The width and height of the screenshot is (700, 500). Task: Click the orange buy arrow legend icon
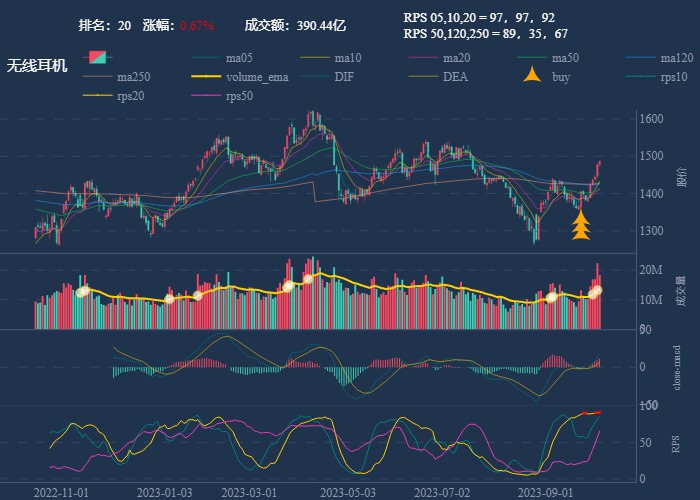[x=534, y=76]
